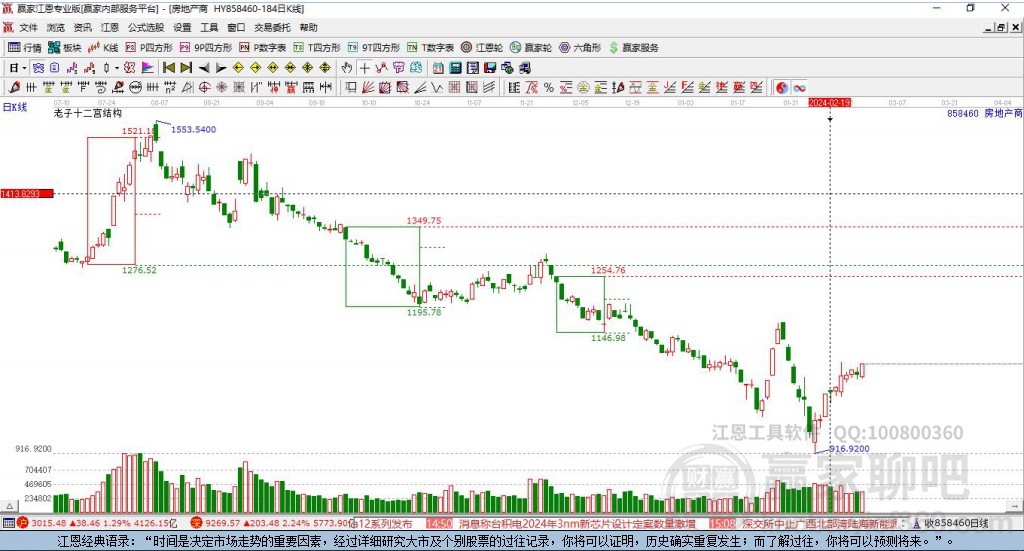Expand the candlestick type dropdown arrow
Screen dimensions: 1024x551
click(x=116, y=68)
